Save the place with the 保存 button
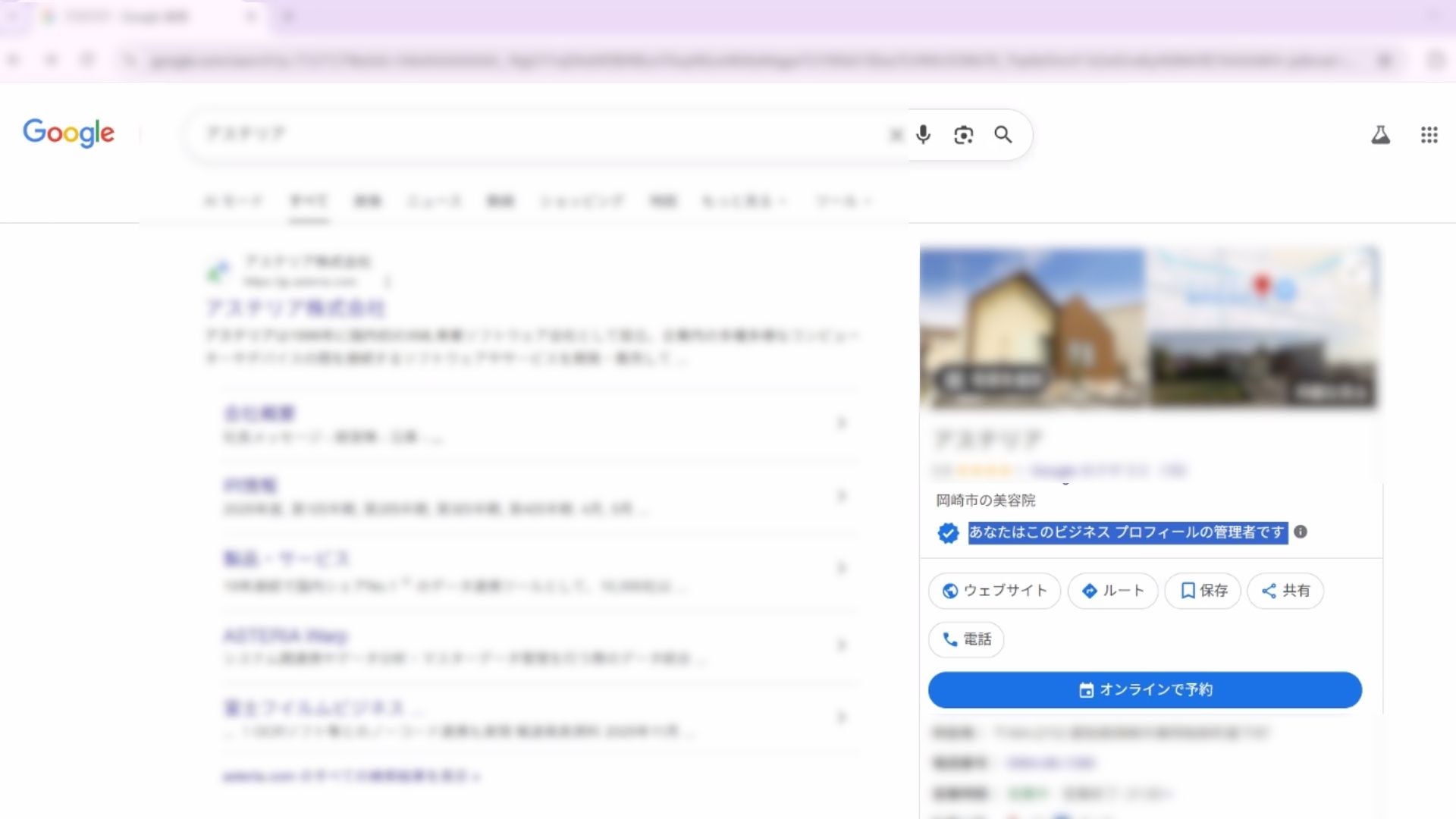Image resolution: width=1456 pixels, height=819 pixels. coord(1203,591)
